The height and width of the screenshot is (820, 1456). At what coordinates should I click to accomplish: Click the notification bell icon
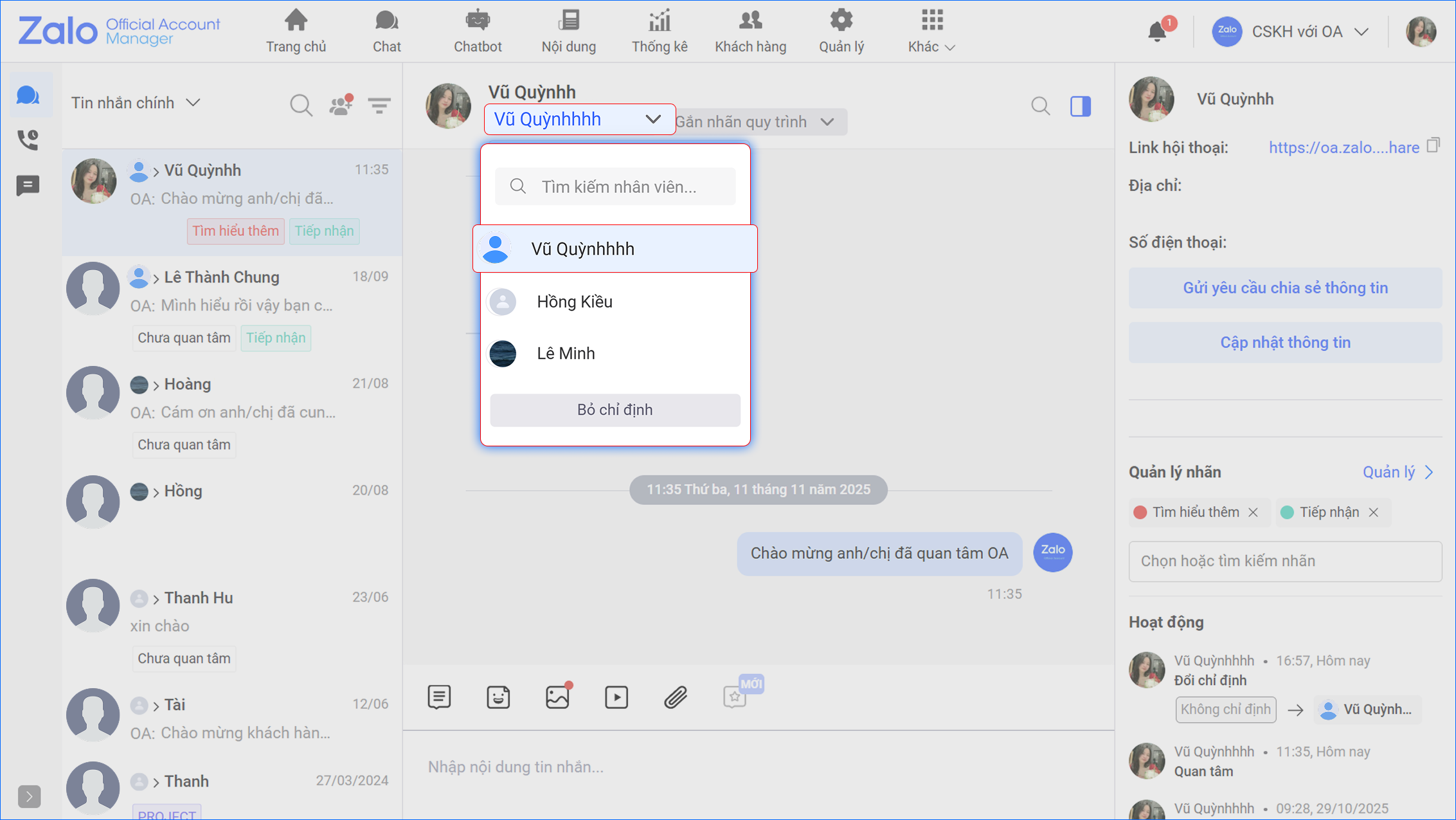coord(1157,32)
